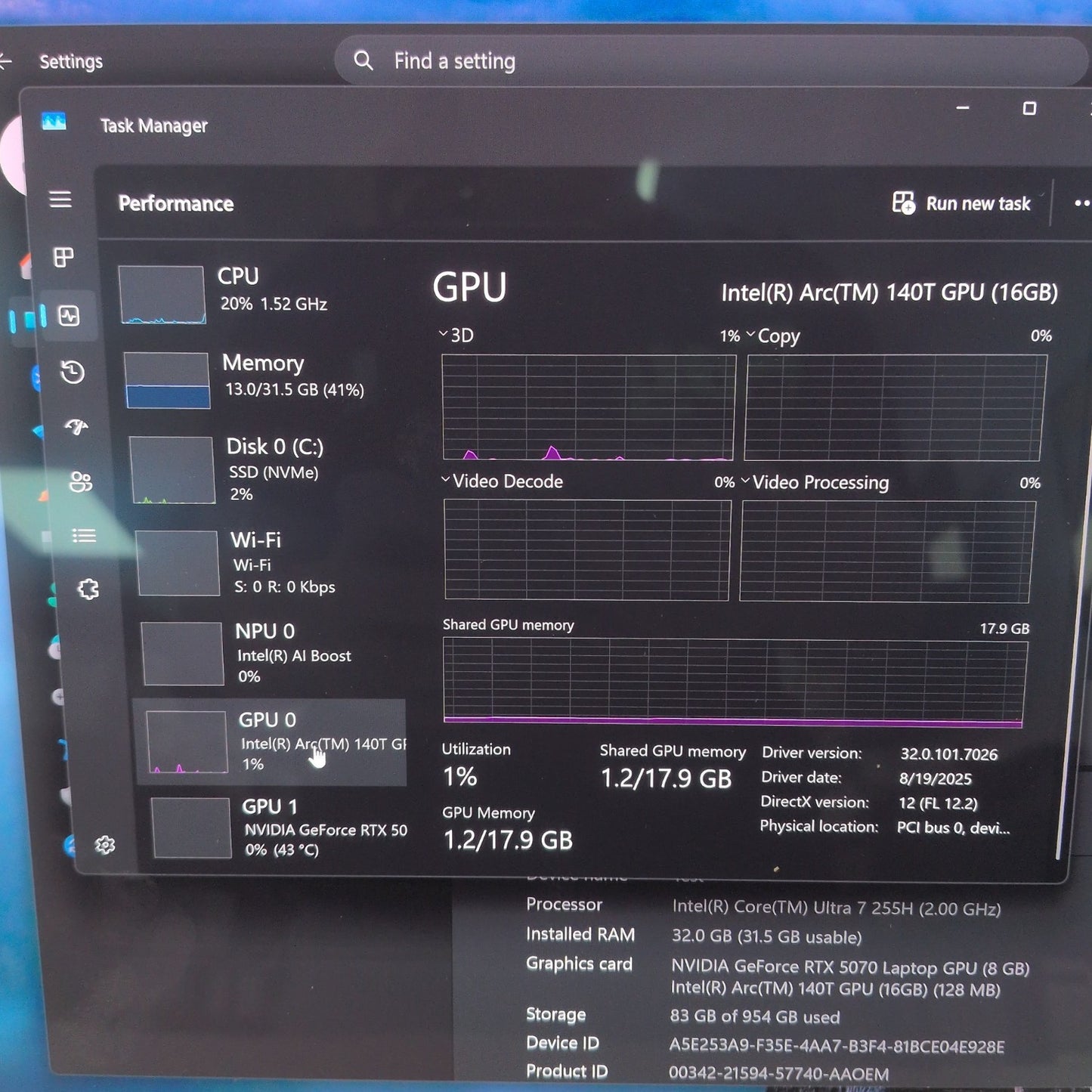Screen dimensions: 1092x1092
Task: Select GPU 1 NVIDIA GeForce entry
Action: (279, 828)
